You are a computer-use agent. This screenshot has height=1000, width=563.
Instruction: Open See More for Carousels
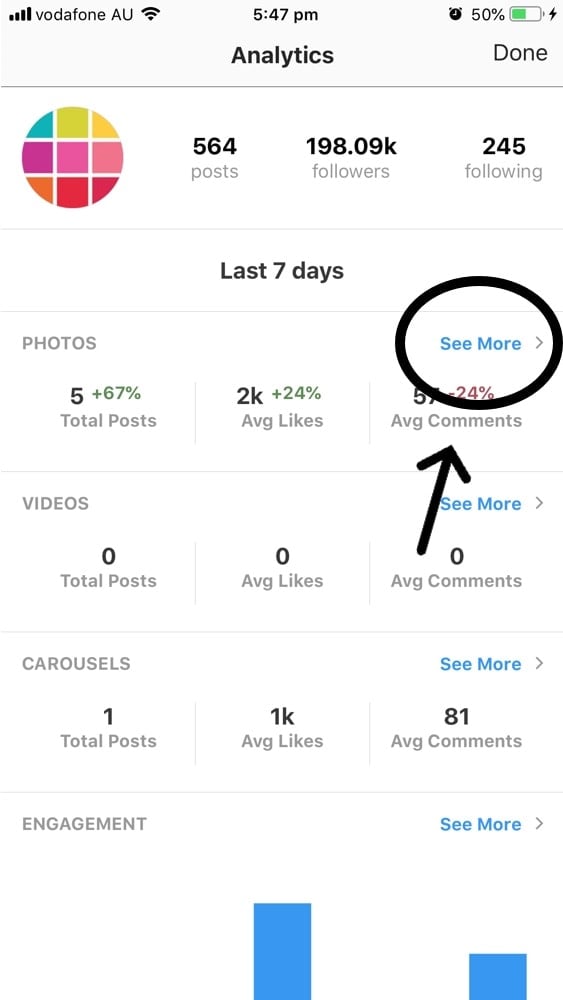pos(481,664)
